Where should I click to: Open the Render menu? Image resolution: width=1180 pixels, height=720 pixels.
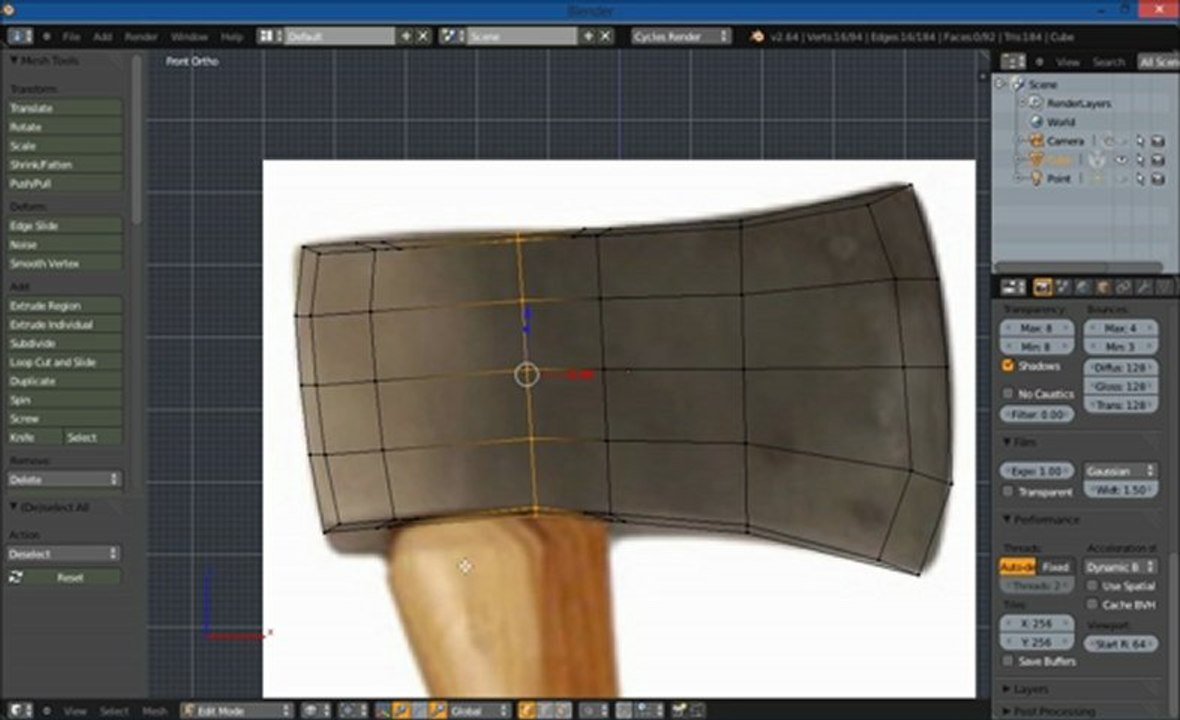(x=141, y=36)
